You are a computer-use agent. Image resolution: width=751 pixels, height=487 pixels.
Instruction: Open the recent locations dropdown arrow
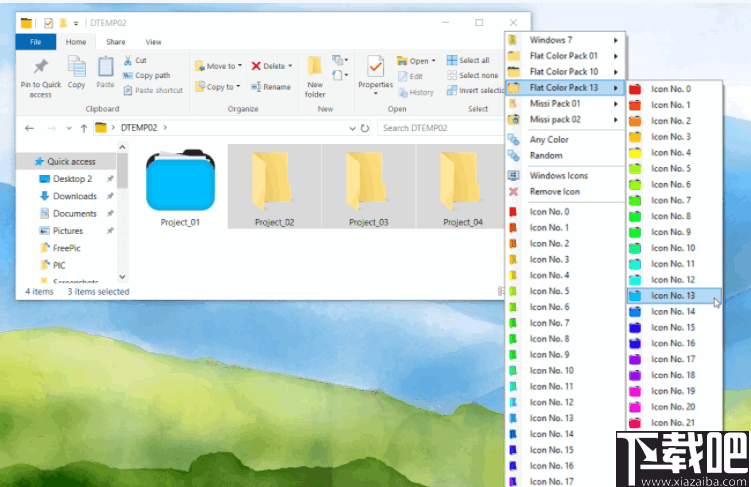click(69, 128)
